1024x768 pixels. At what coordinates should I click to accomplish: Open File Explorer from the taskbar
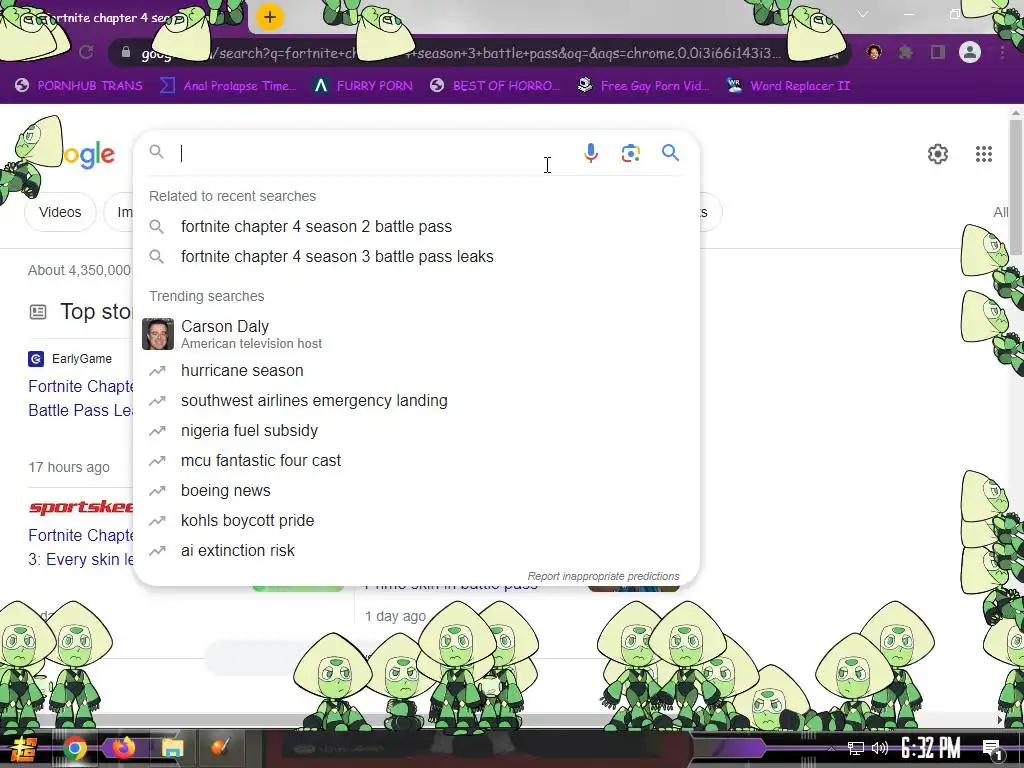(172, 748)
